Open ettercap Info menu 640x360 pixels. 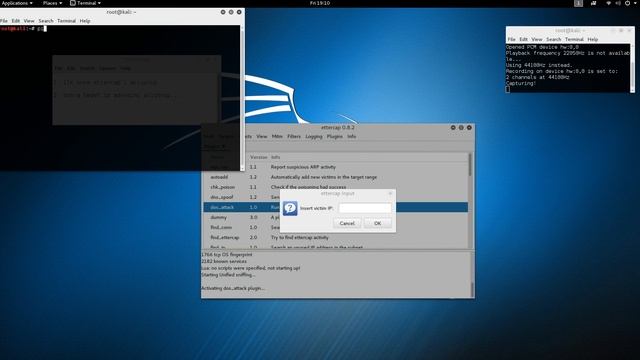pos(352,136)
